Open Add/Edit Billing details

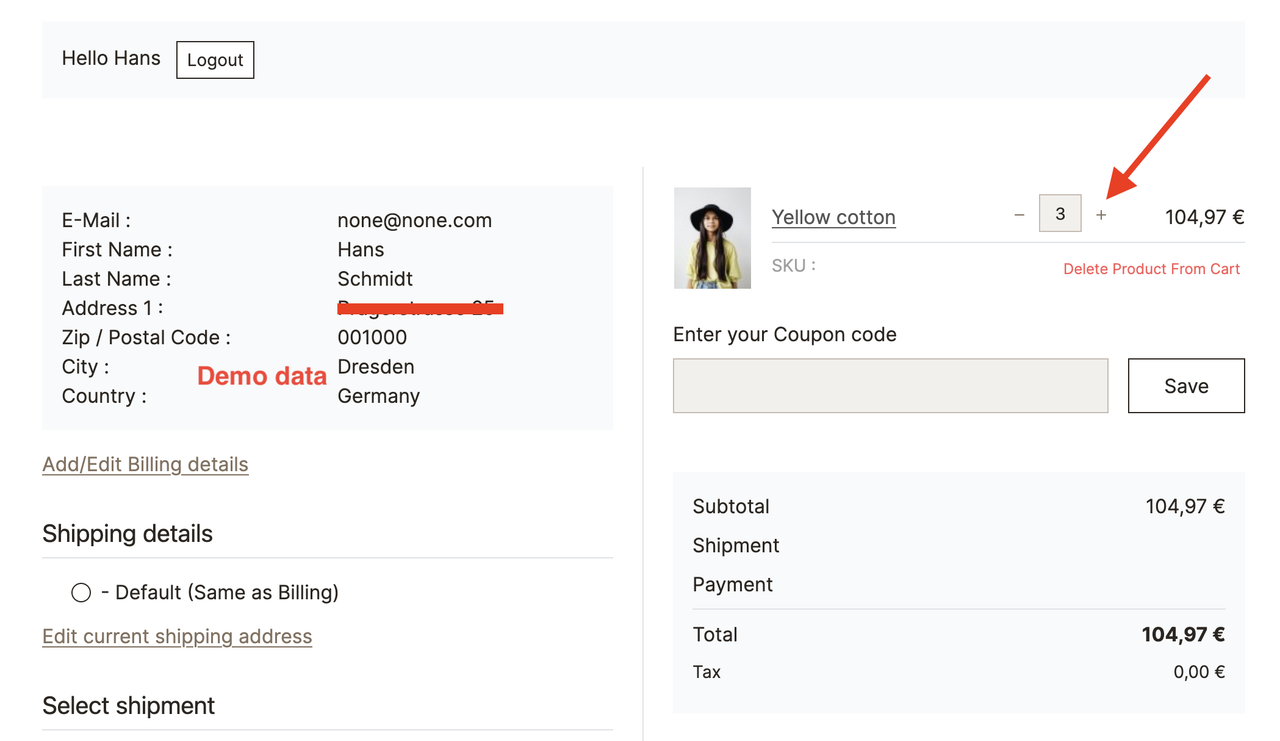145,464
